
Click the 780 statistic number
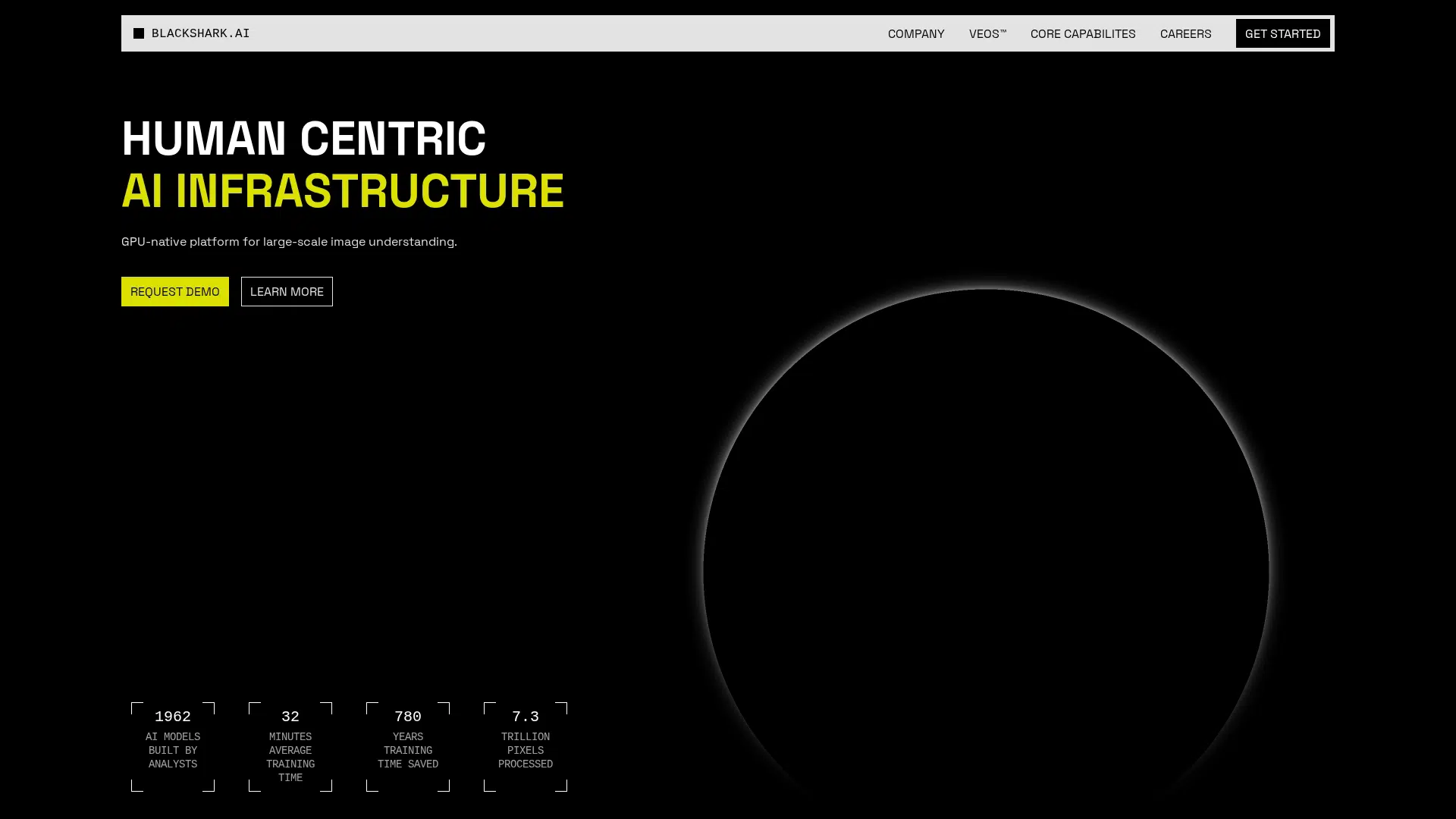(x=408, y=716)
